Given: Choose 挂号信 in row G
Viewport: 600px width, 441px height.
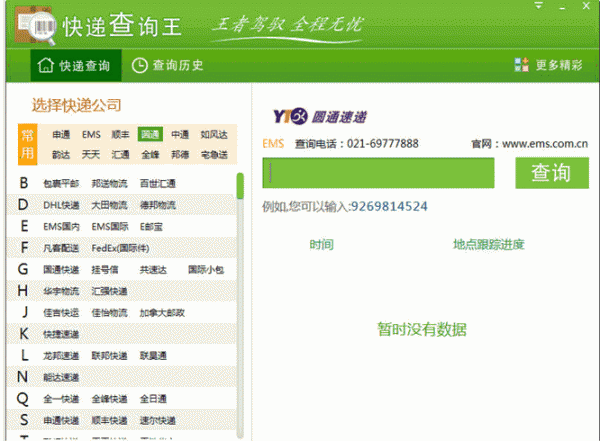Looking at the screenshot, I should pyautogui.click(x=104, y=270).
